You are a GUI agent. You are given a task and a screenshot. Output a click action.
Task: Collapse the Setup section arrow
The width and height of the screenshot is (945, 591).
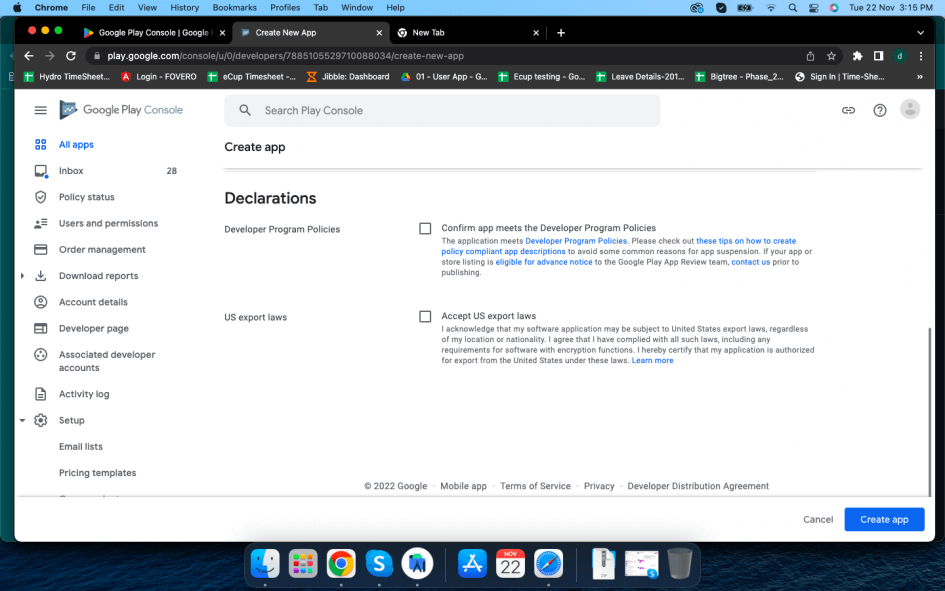pyautogui.click(x=22, y=421)
